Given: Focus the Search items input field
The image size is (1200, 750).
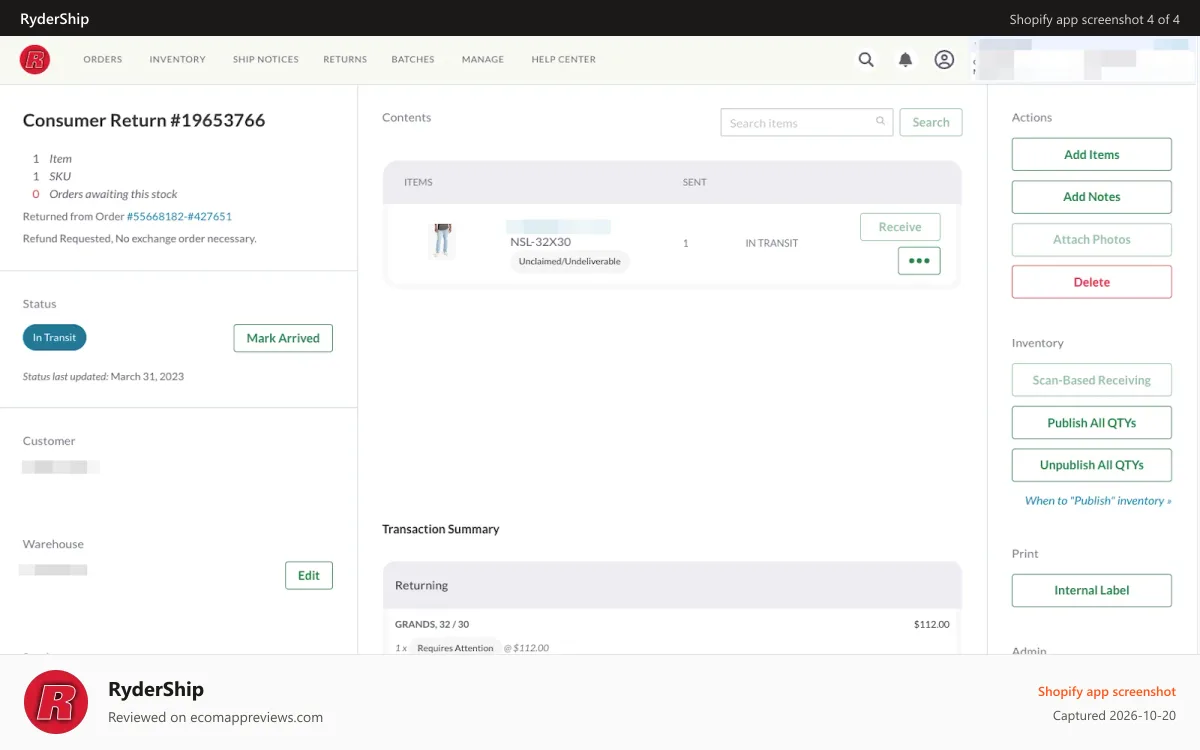Looking at the screenshot, I should coord(807,122).
